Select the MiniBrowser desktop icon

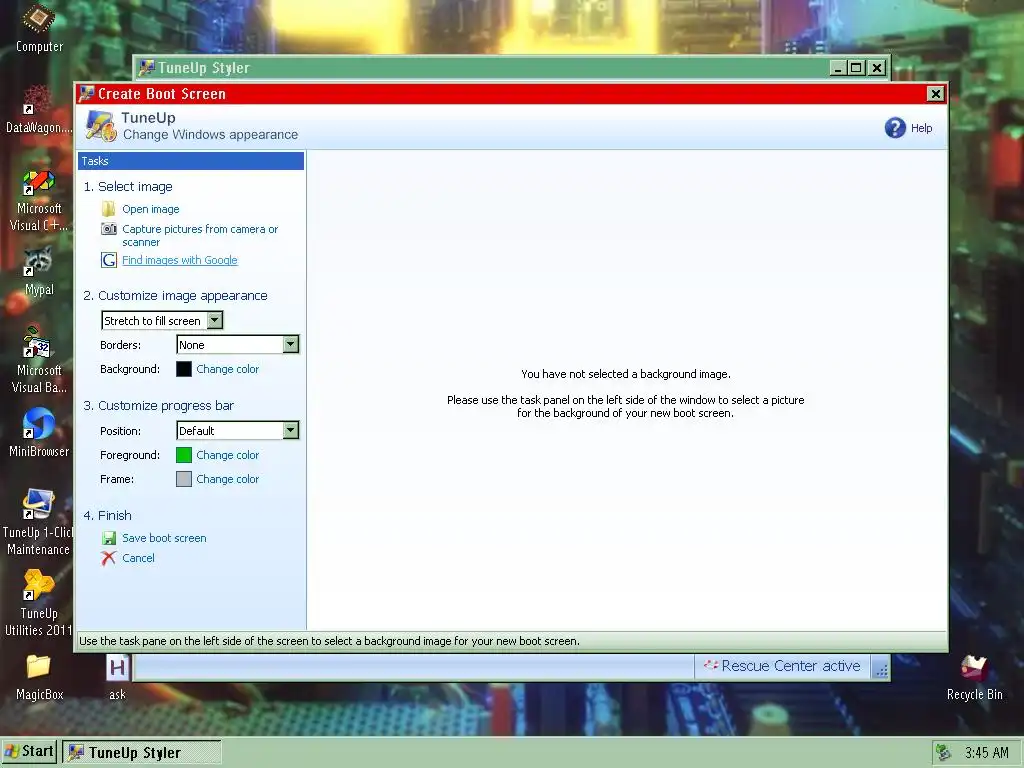38,424
